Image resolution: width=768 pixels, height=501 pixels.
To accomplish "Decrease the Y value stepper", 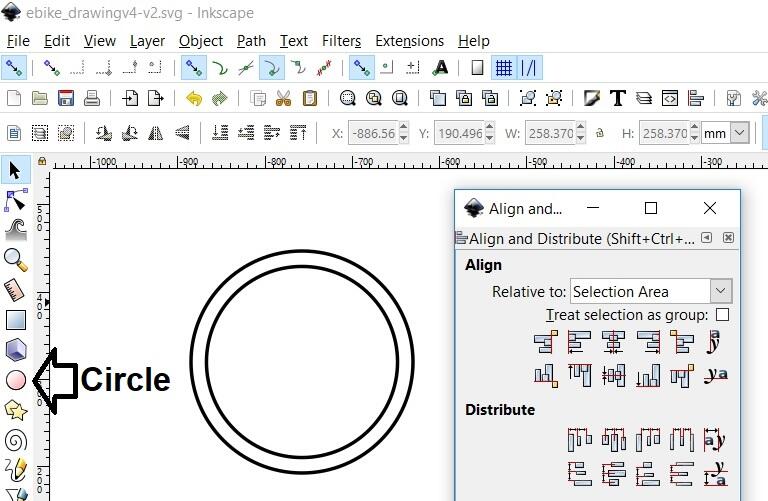I will (x=489, y=138).
